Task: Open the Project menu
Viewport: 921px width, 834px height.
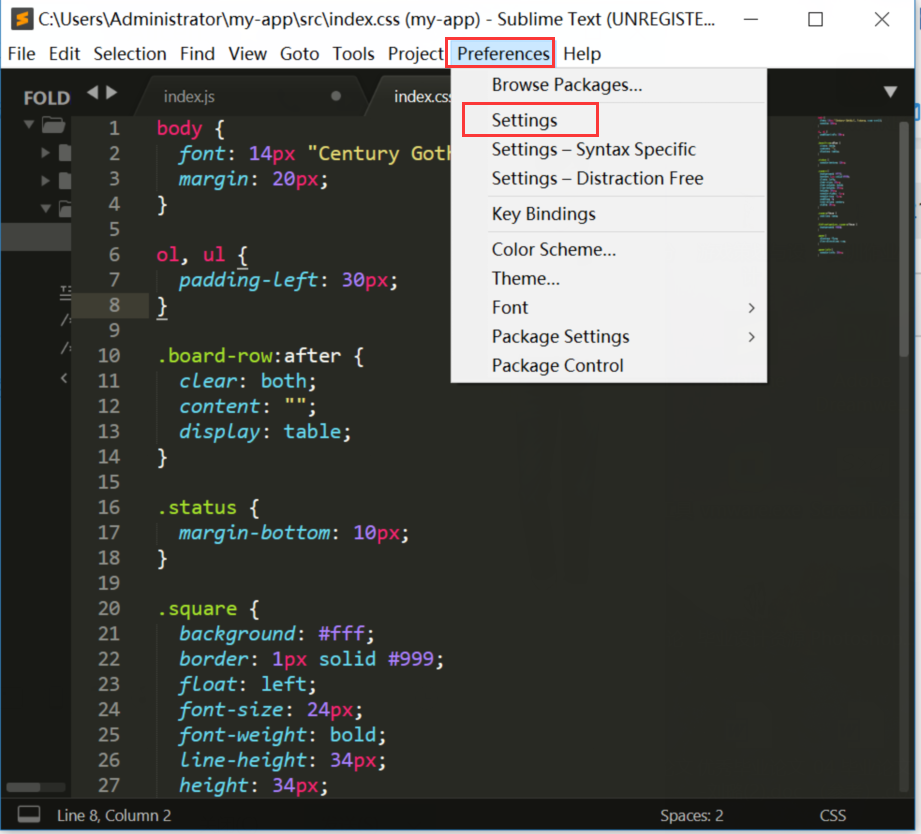Action: [x=415, y=53]
